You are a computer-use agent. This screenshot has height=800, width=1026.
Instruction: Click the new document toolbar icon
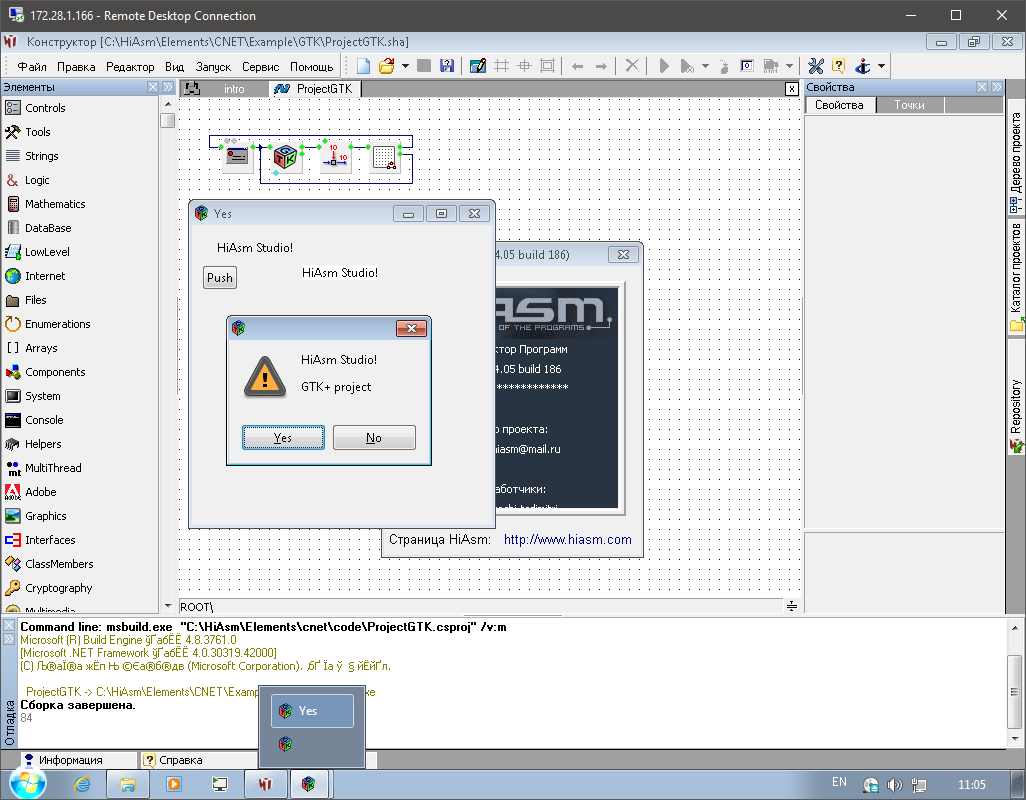[x=364, y=66]
